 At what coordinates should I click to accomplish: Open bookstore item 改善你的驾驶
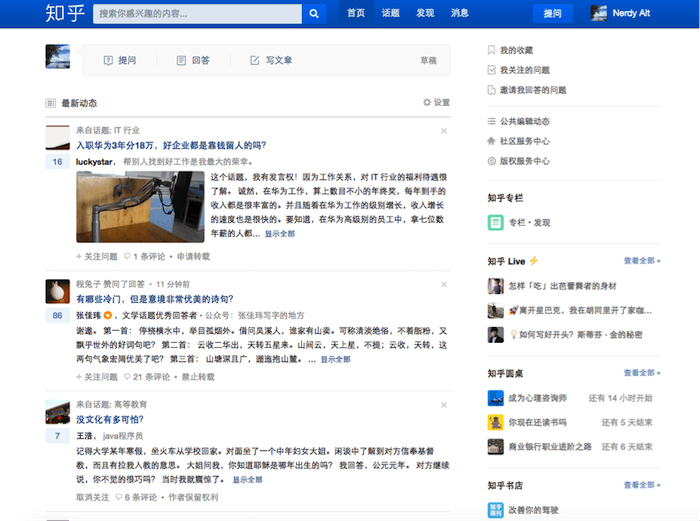coord(533,510)
